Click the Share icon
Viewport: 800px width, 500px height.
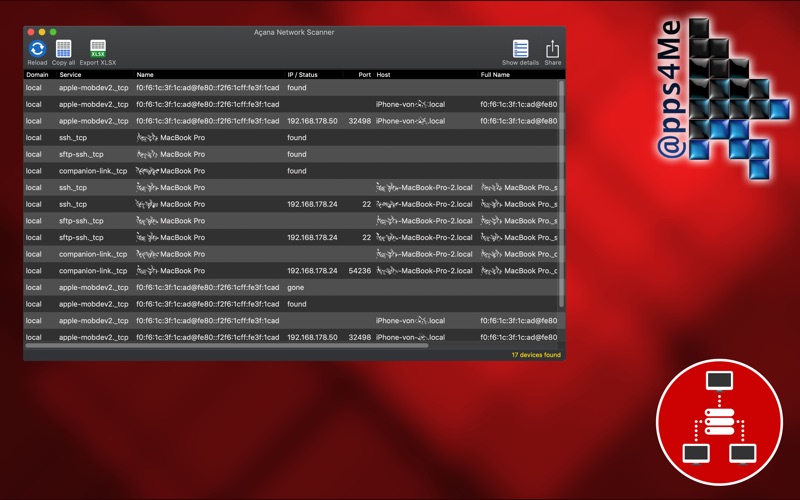553,49
